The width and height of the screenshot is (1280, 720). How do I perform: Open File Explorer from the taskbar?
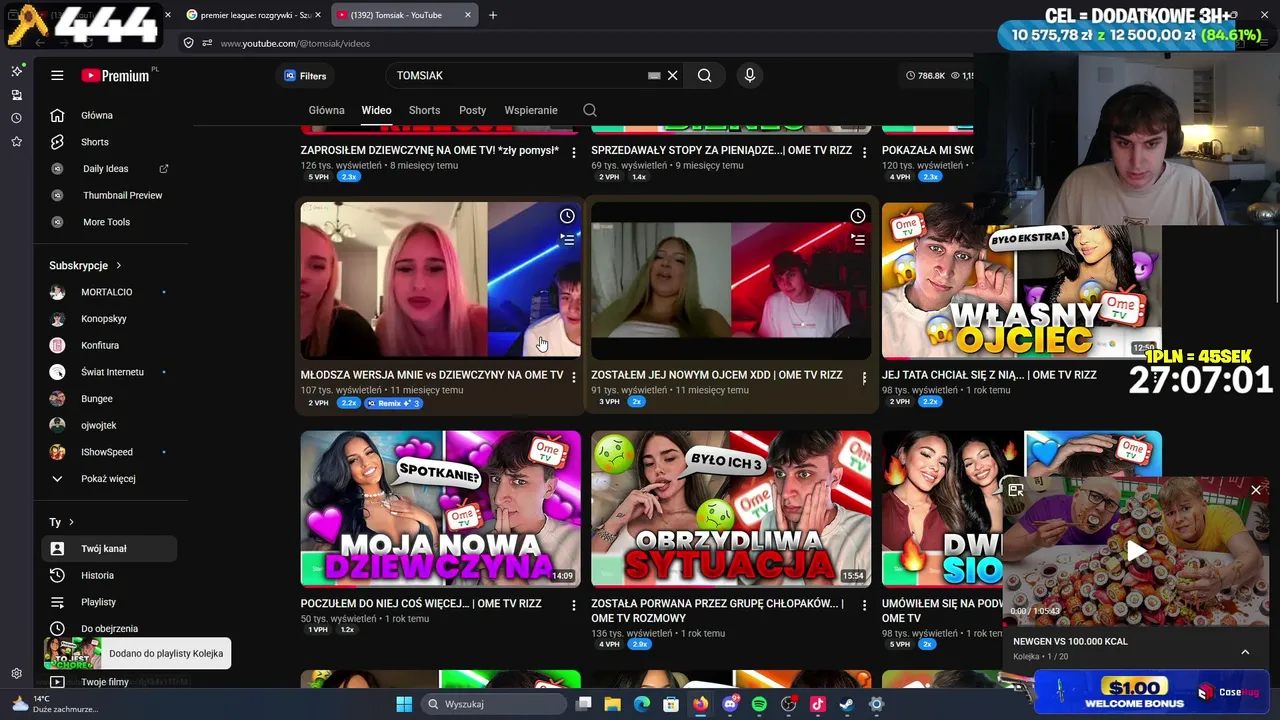point(613,704)
